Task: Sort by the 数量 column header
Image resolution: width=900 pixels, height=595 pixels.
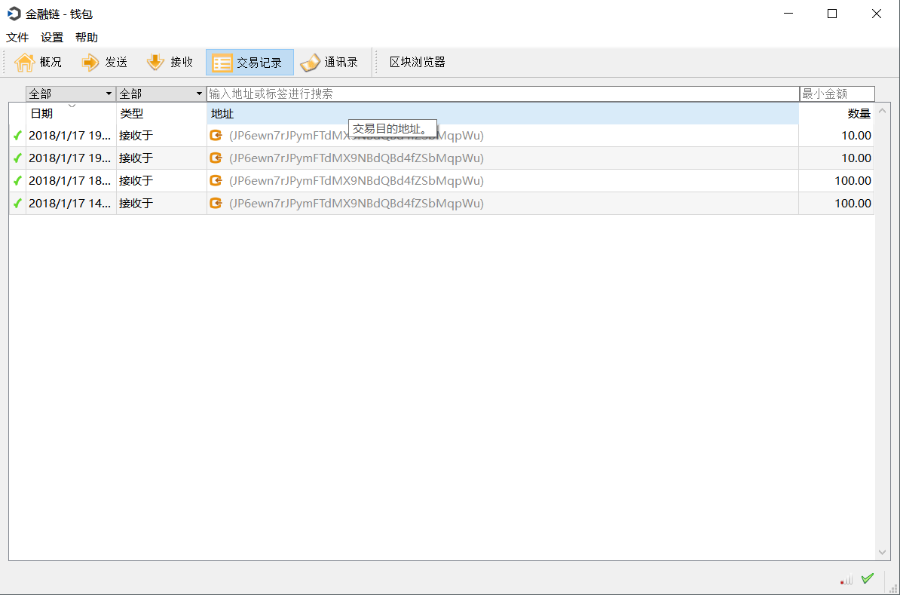Action: click(x=836, y=114)
